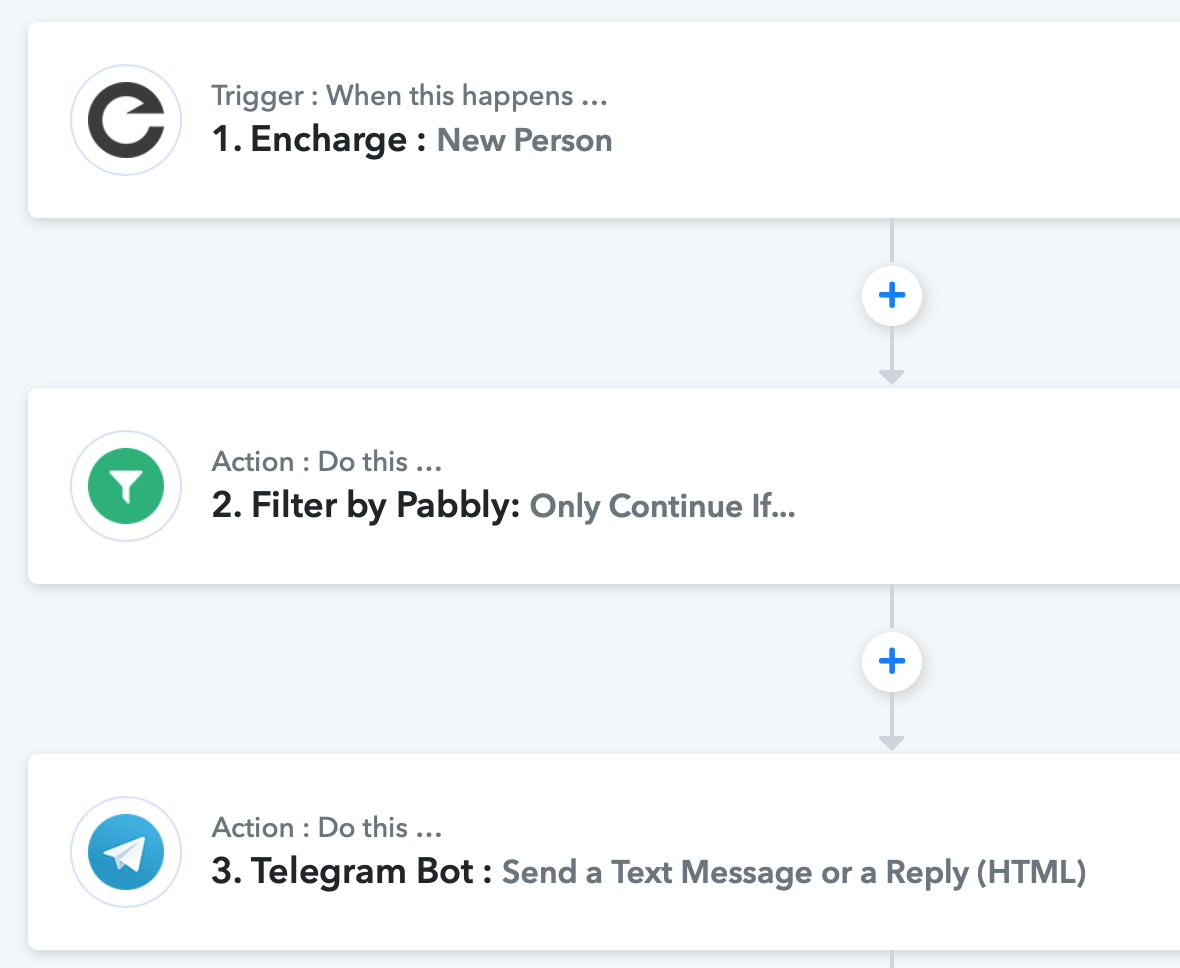Image resolution: width=1180 pixels, height=968 pixels.
Task: Add a step after Filter by Pabbly
Action: click(x=892, y=661)
